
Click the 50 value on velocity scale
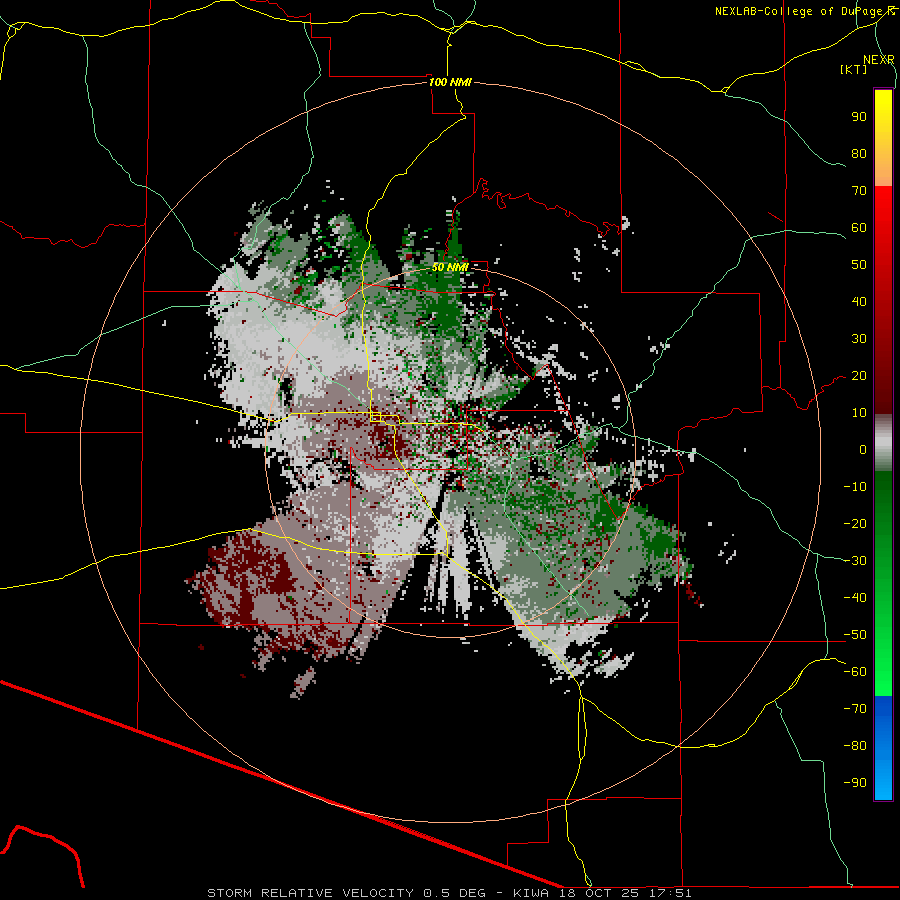click(859, 265)
